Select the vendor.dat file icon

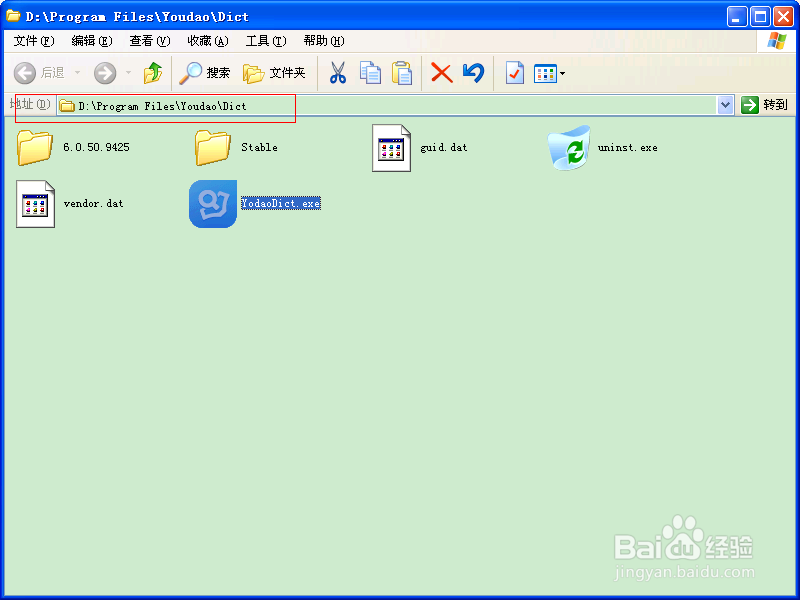[x=35, y=204]
